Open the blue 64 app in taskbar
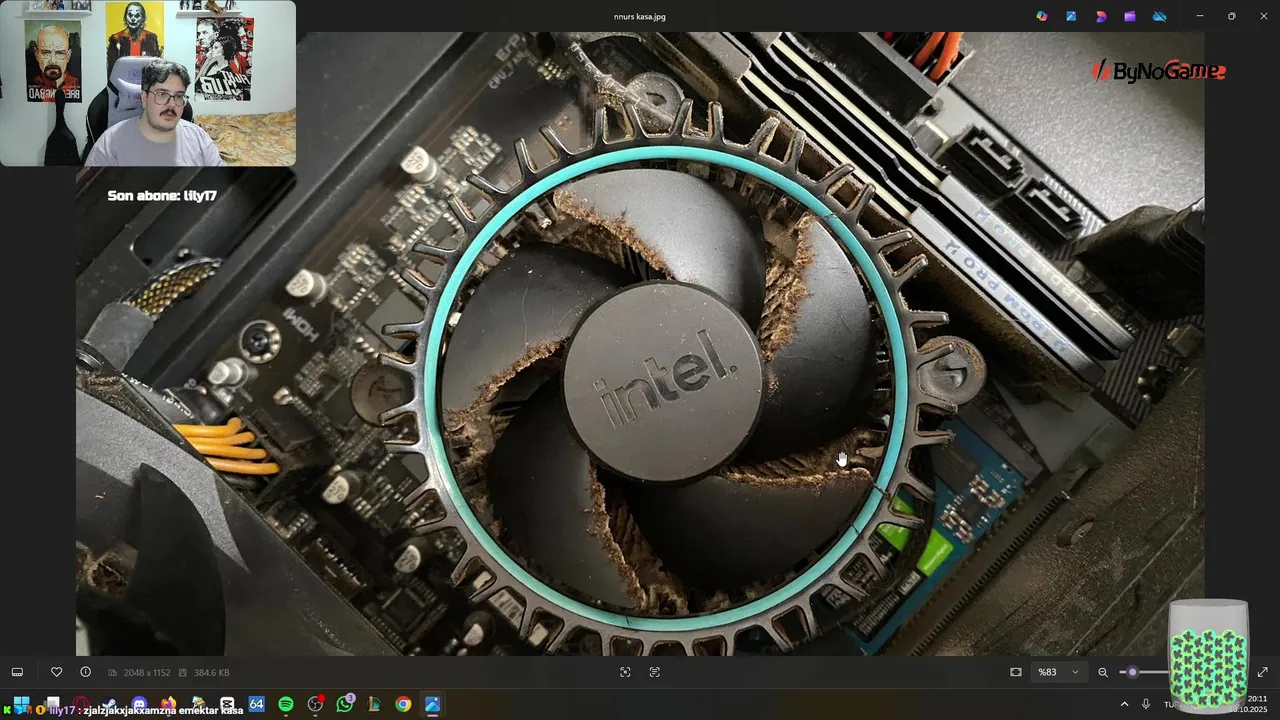 pyautogui.click(x=256, y=704)
